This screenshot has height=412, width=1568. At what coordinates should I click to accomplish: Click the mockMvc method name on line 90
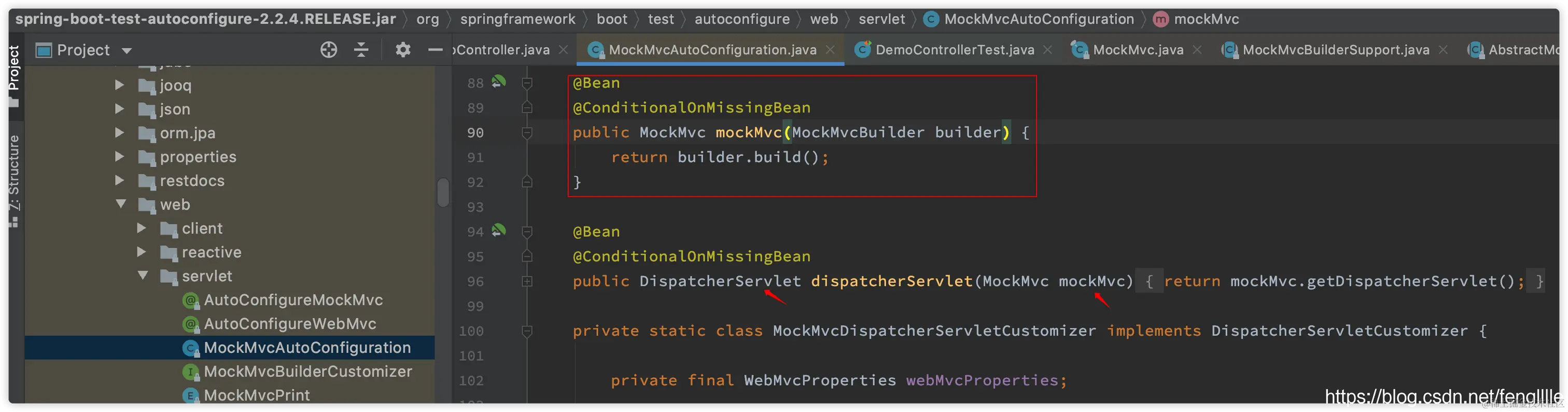[748, 132]
